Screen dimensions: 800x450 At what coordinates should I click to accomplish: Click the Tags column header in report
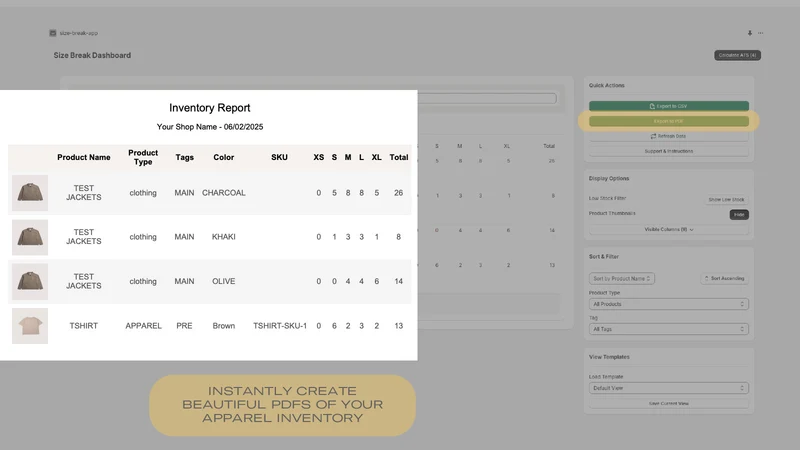click(184, 157)
